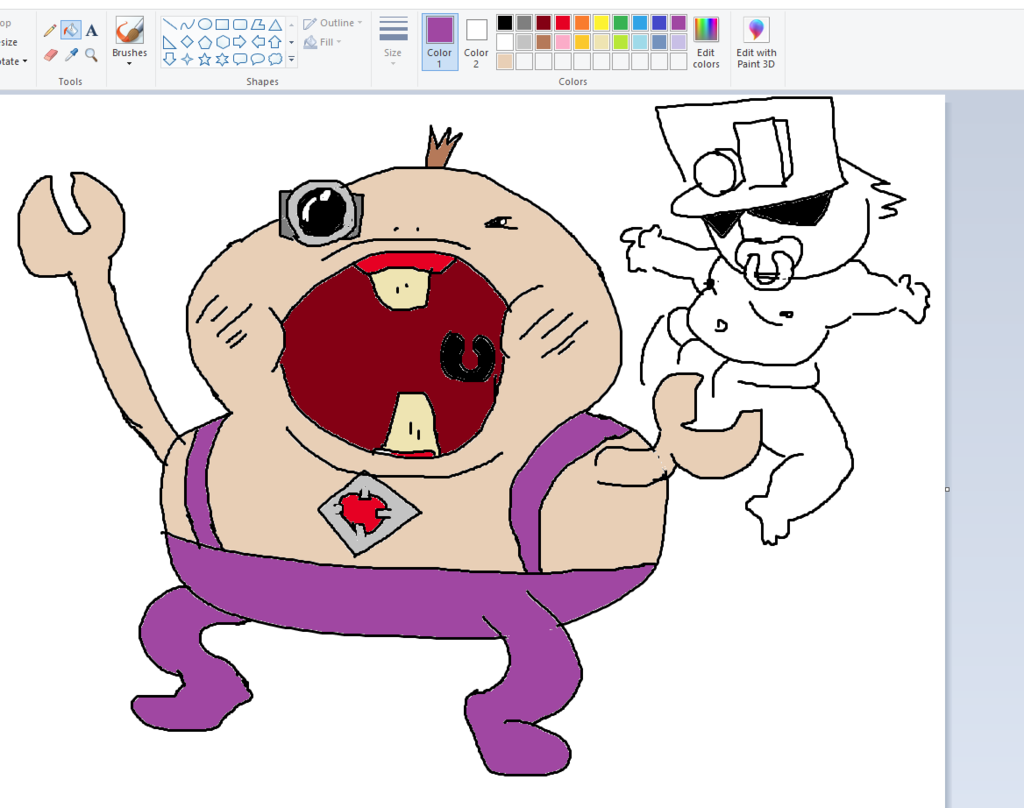Select the Magnifier tool
Image resolution: width=1024 pixels, height=808 pixels.
[91, 55]
